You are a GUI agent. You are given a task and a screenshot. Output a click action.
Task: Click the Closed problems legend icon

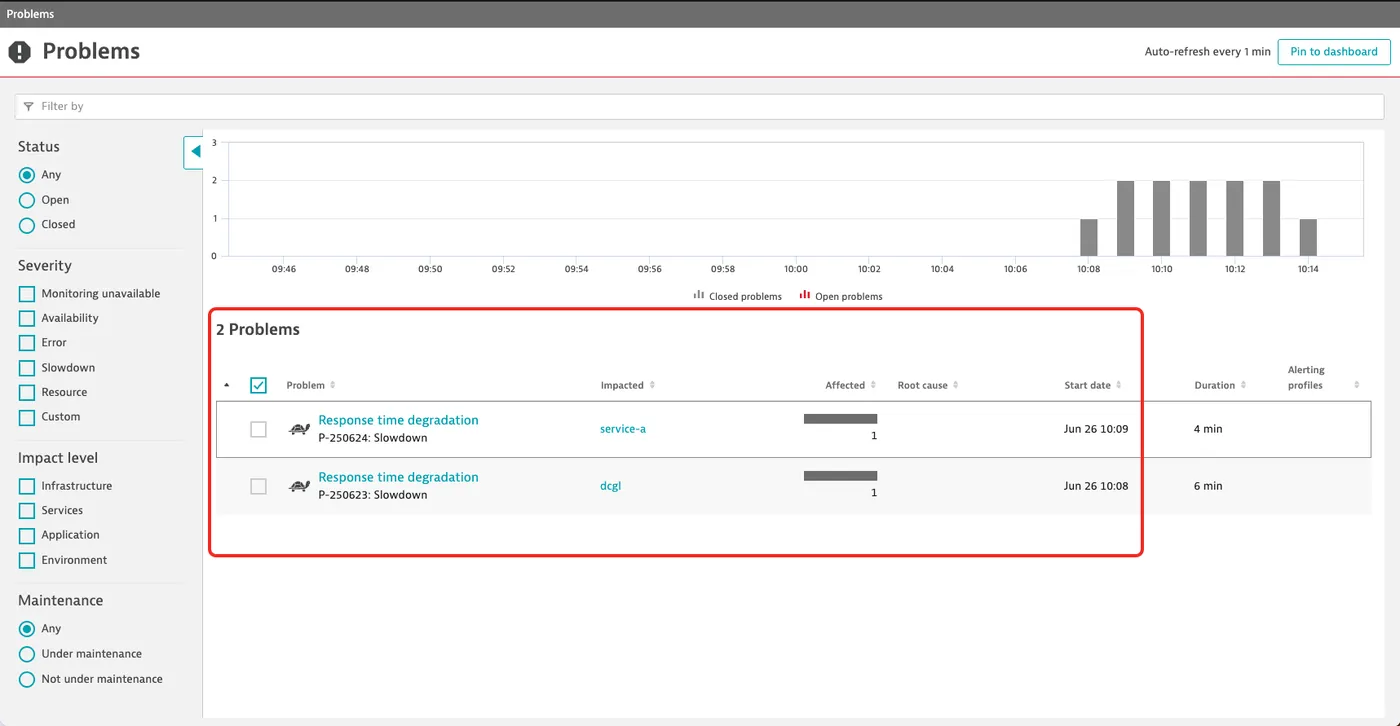pyautogui.click(x=699, y=296)
